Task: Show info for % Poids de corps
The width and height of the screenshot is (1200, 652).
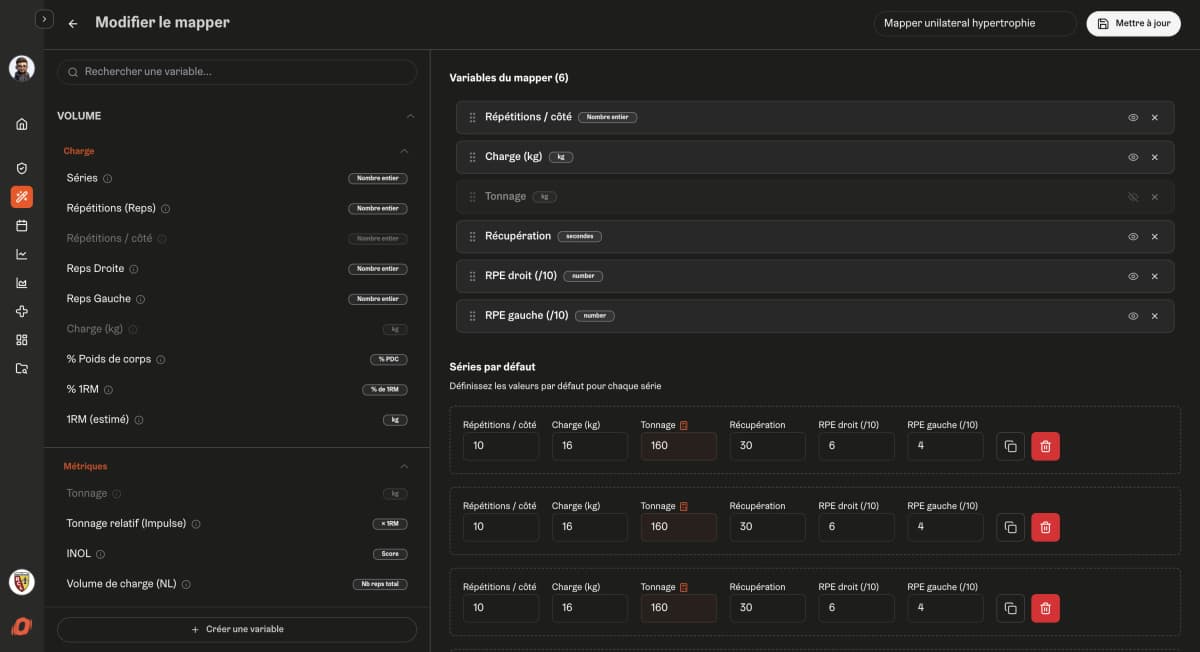Action: pos(161,359)
